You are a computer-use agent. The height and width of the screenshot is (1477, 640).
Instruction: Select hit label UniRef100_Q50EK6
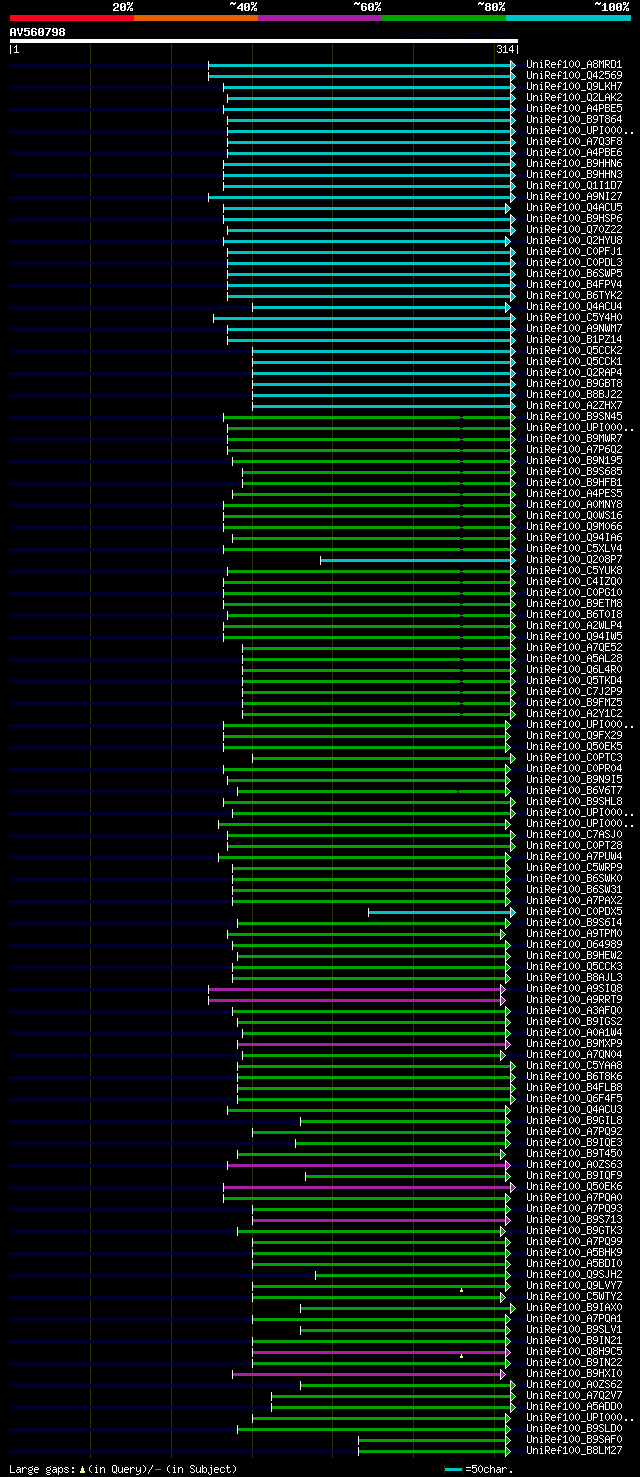pyautogui.click(x=574, y=1186)
